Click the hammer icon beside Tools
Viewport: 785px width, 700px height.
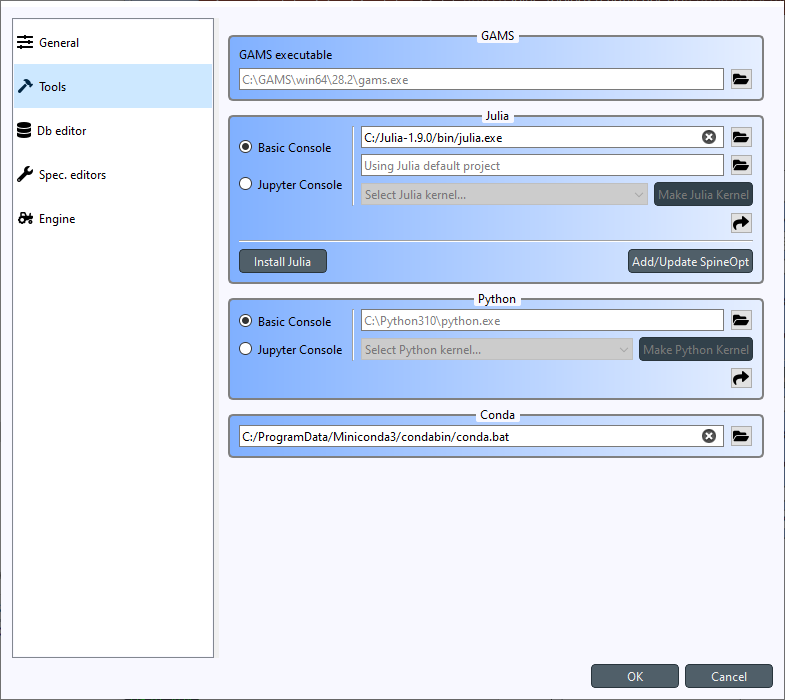25,86
